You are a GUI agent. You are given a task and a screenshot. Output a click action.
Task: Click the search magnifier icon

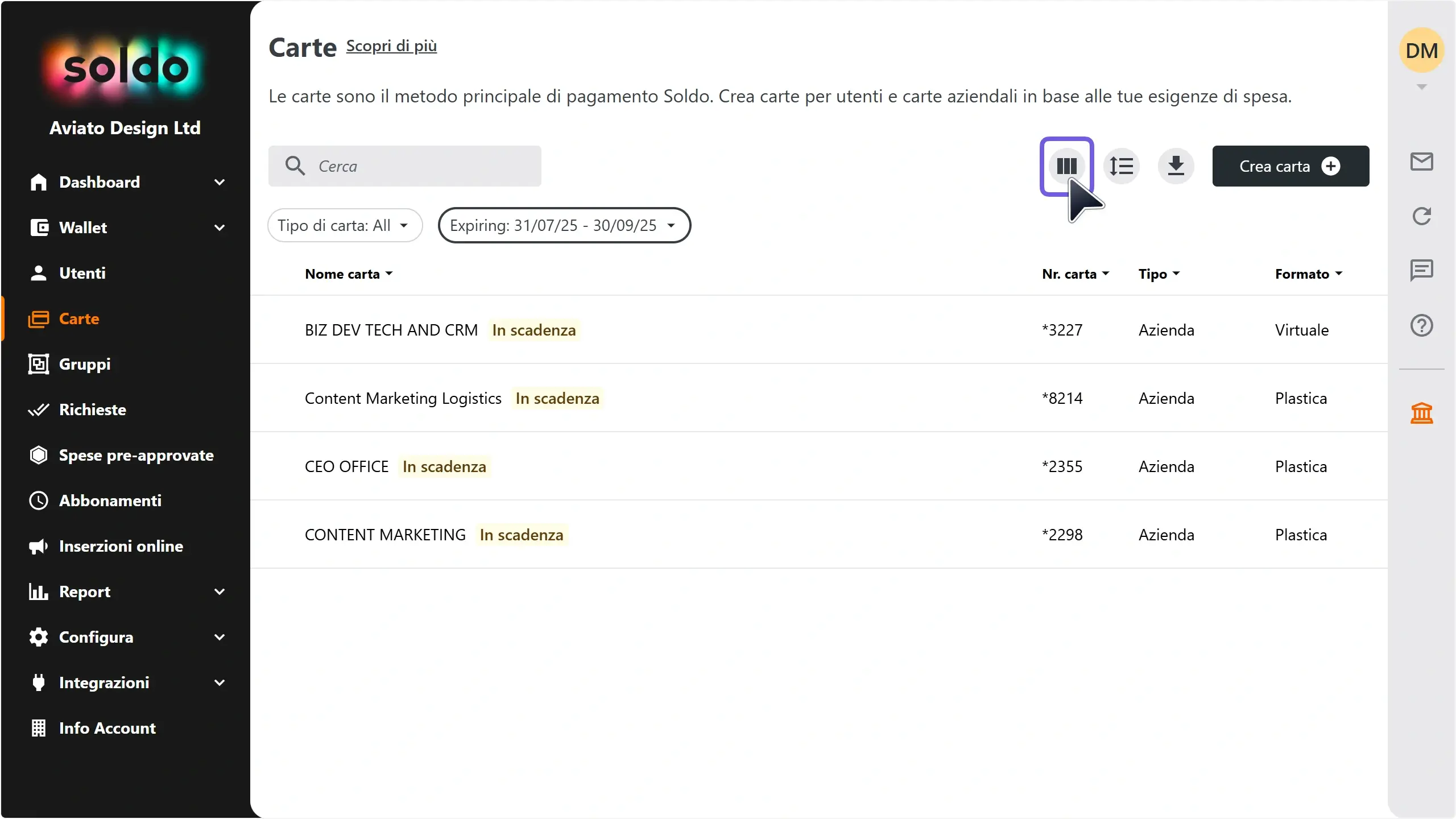pyautogui.click(x=295, y=166)
